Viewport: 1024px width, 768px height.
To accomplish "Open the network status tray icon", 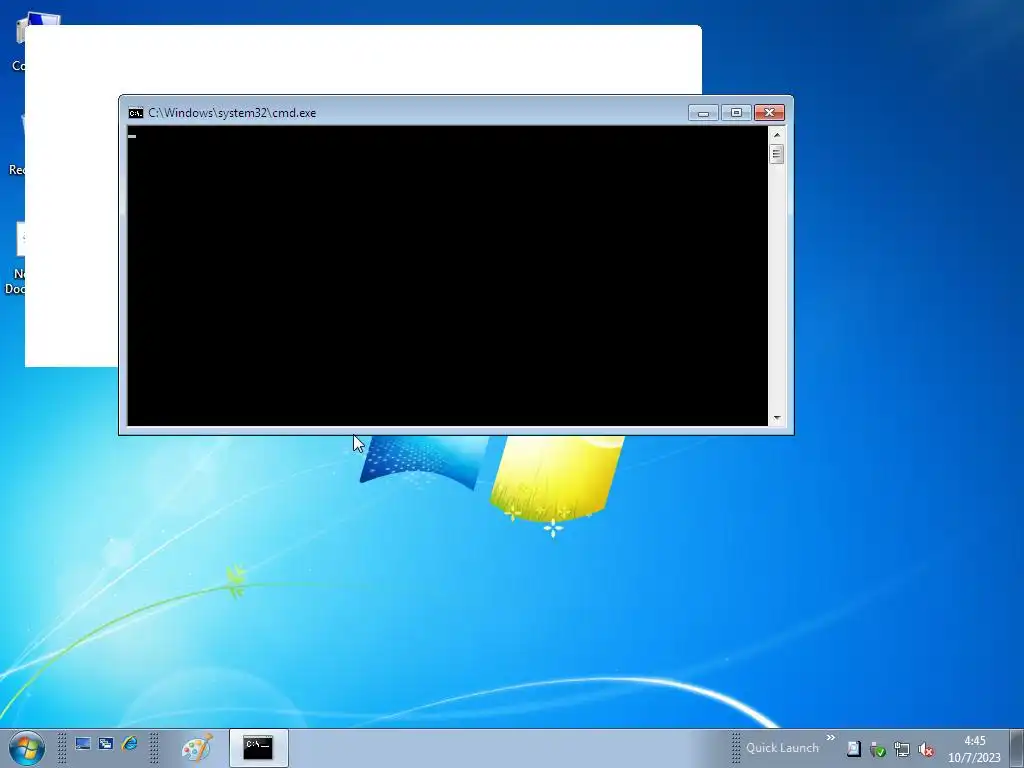I will (x=902, y=750).
